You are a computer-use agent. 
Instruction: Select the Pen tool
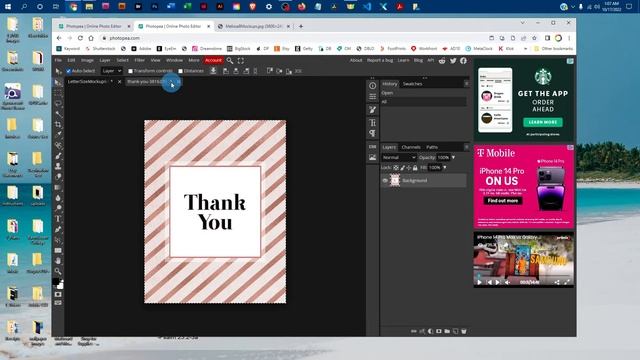(58, 229)
